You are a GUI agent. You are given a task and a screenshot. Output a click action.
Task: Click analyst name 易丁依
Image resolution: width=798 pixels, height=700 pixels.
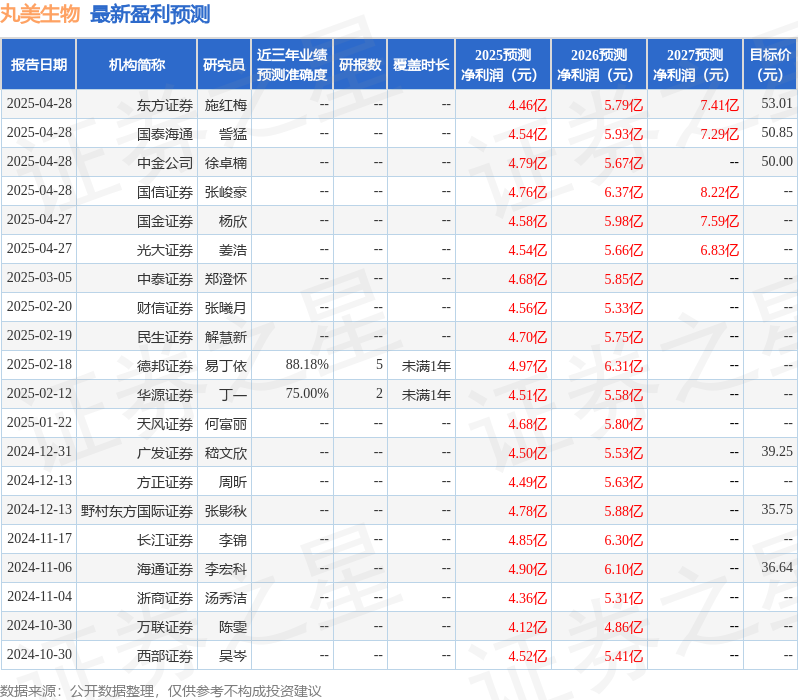[x=225, y=367]
